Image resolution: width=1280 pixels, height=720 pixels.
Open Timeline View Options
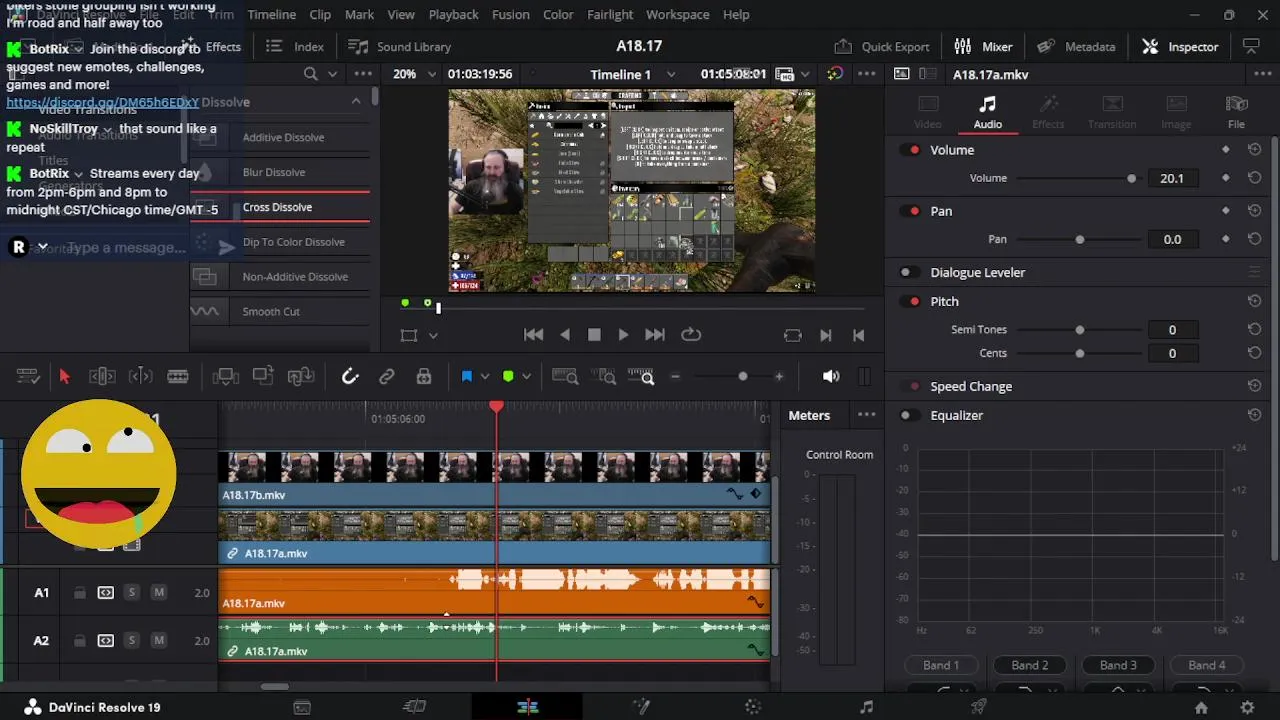pos(28,376)
